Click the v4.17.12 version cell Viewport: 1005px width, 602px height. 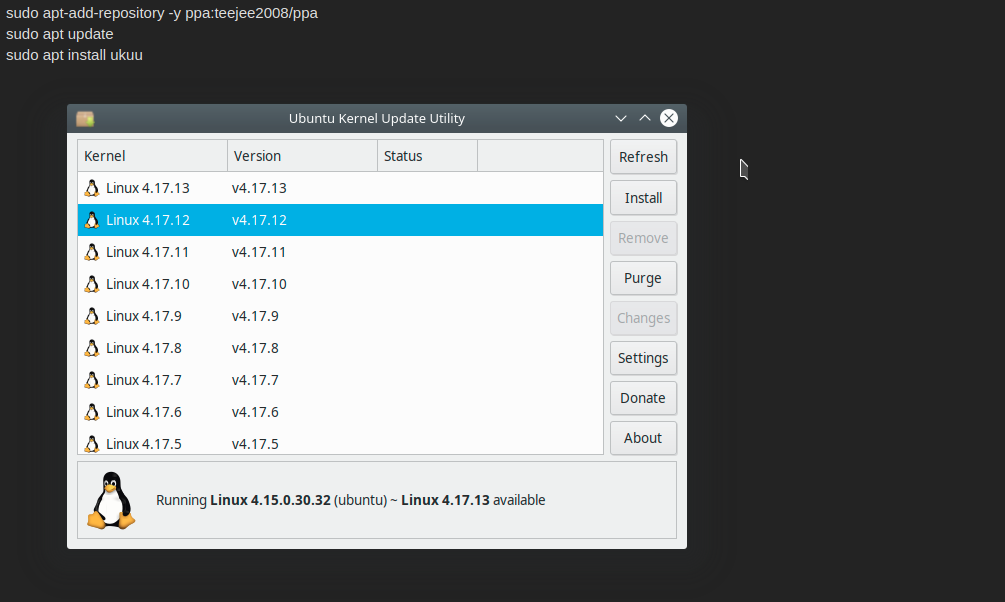tap(259, 220)
